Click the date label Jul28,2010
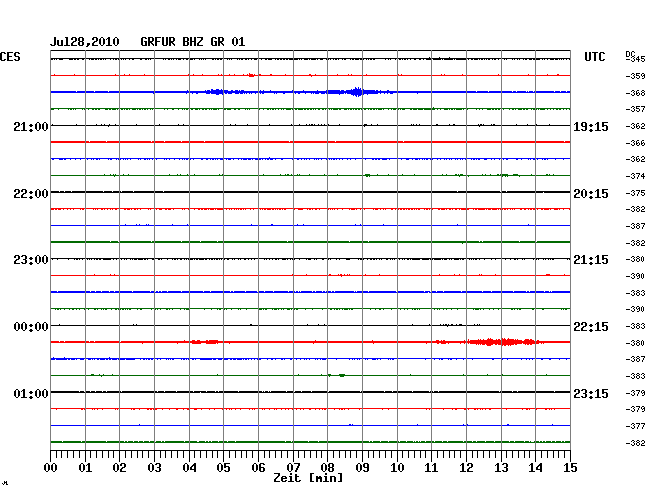Viewport: 650px width, 494px height. click(x=85, y=42)
